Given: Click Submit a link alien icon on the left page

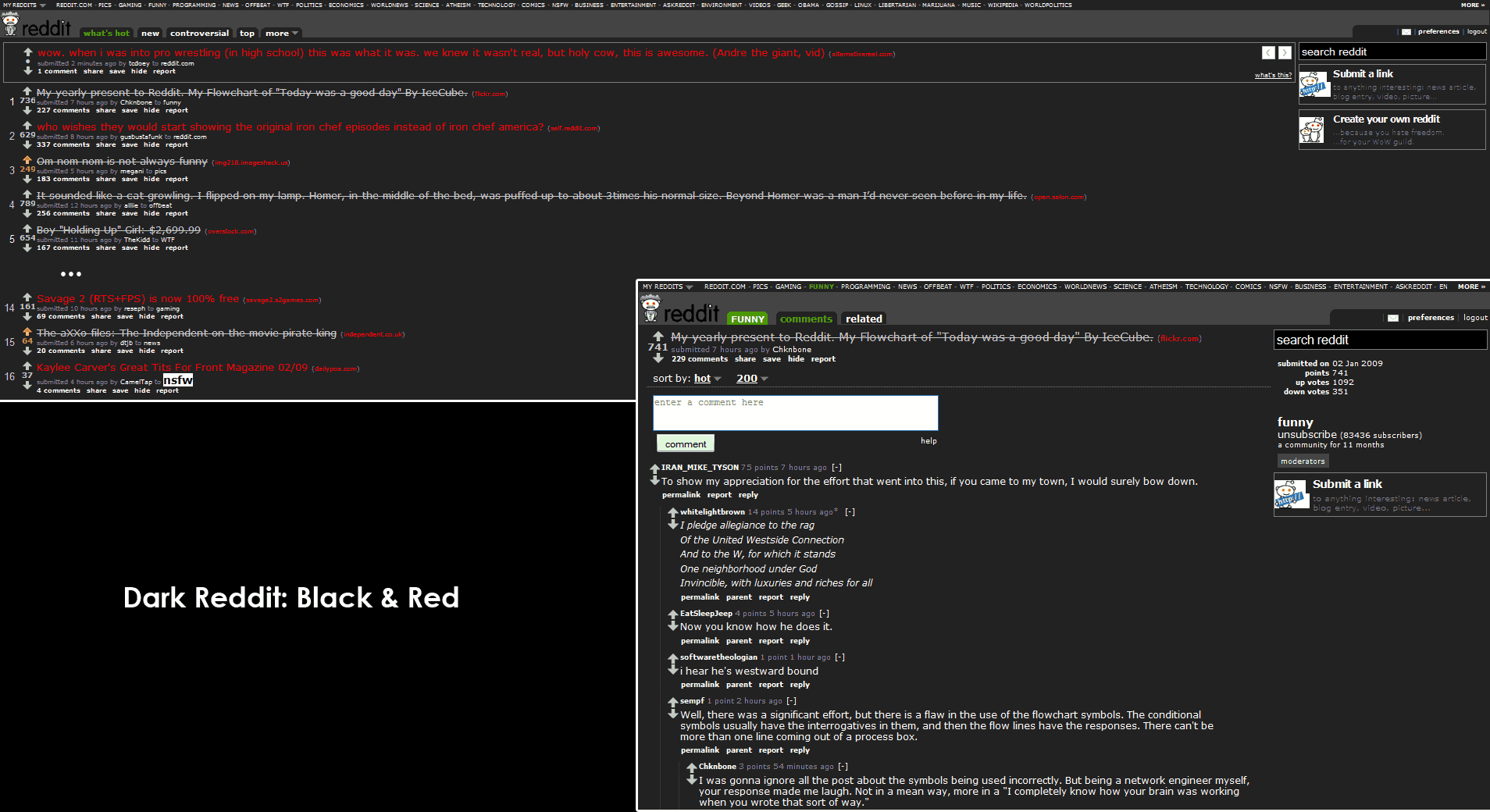Looking at the screenshot, I should (x=1314, y=84).
